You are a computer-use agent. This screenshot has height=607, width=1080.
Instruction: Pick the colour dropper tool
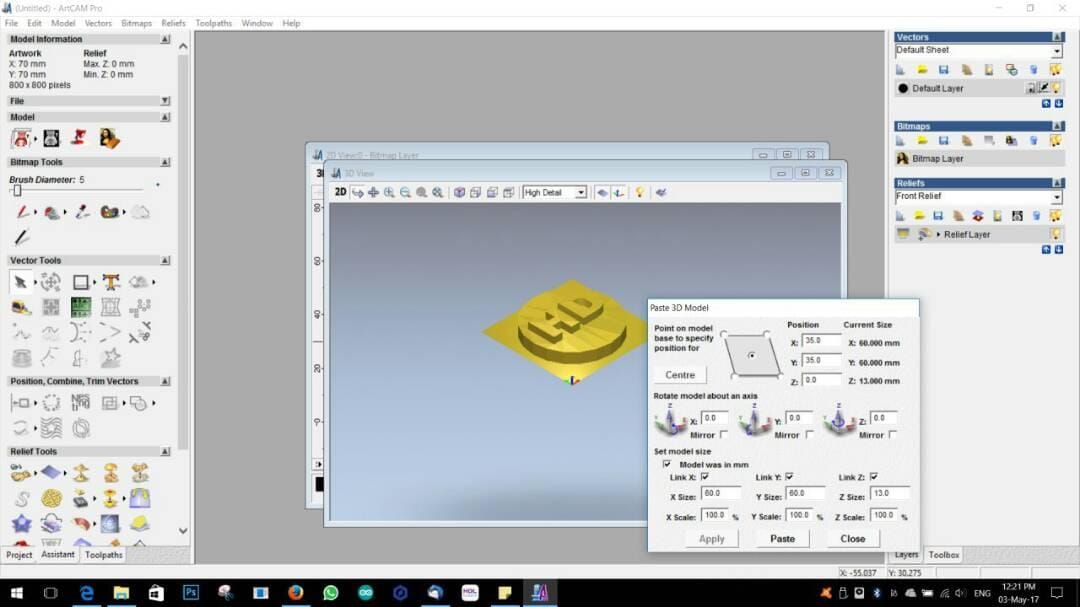pos(82,212)
